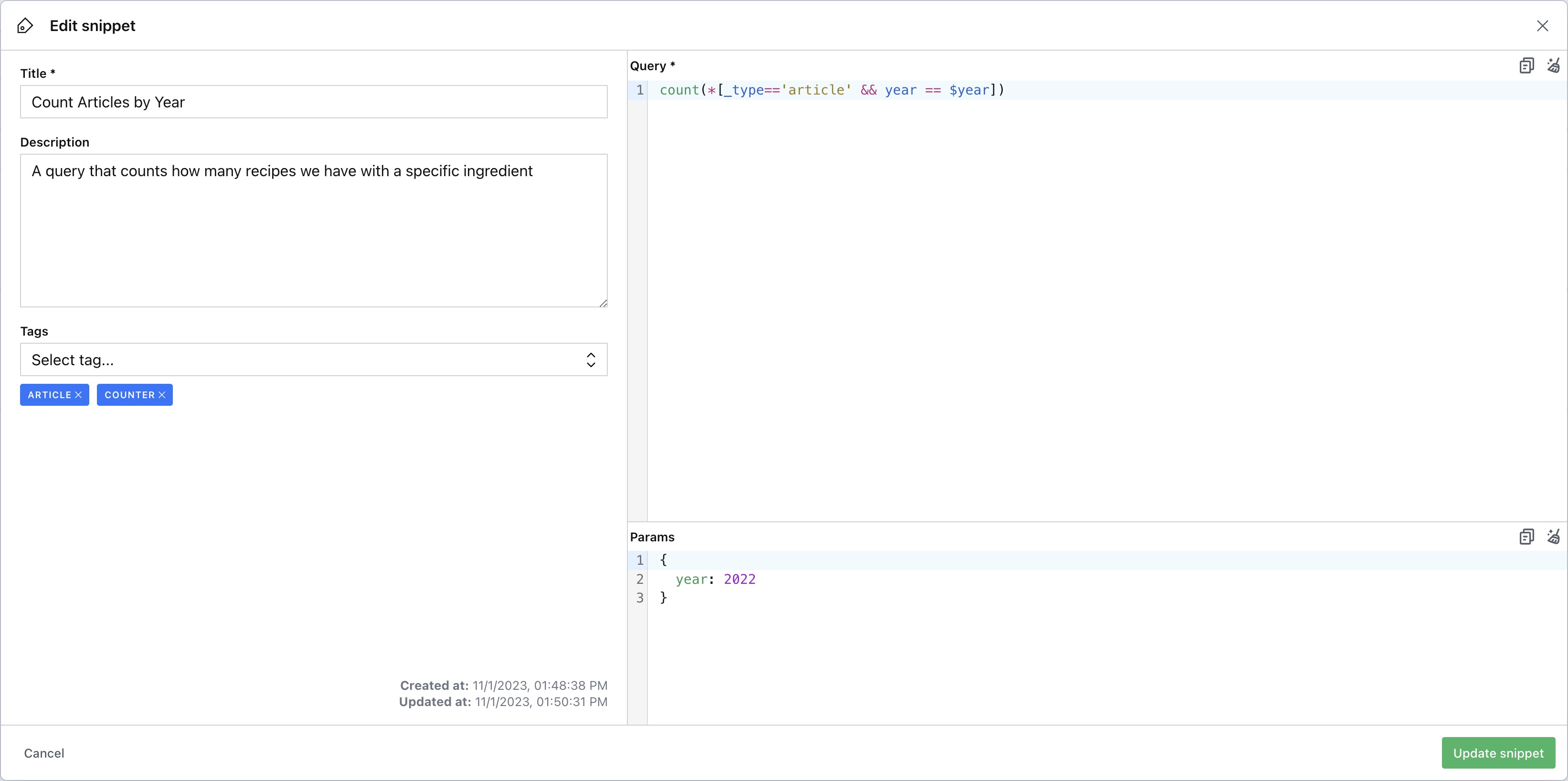Screen dimensions: 1568x781
Task: Click the year: 2022 line in Params
Action: click(x=715, y=580)
